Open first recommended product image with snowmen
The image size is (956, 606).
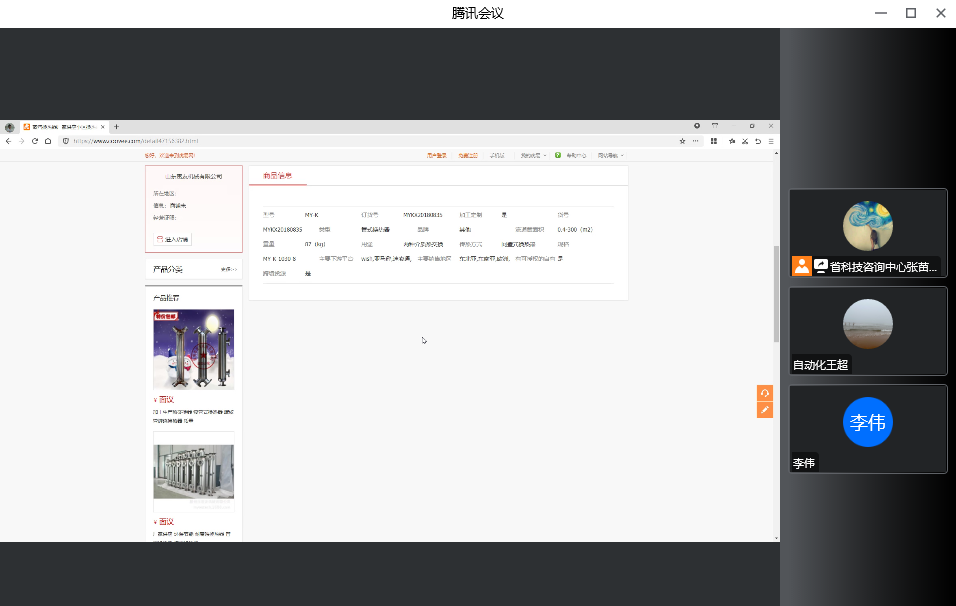193,349
